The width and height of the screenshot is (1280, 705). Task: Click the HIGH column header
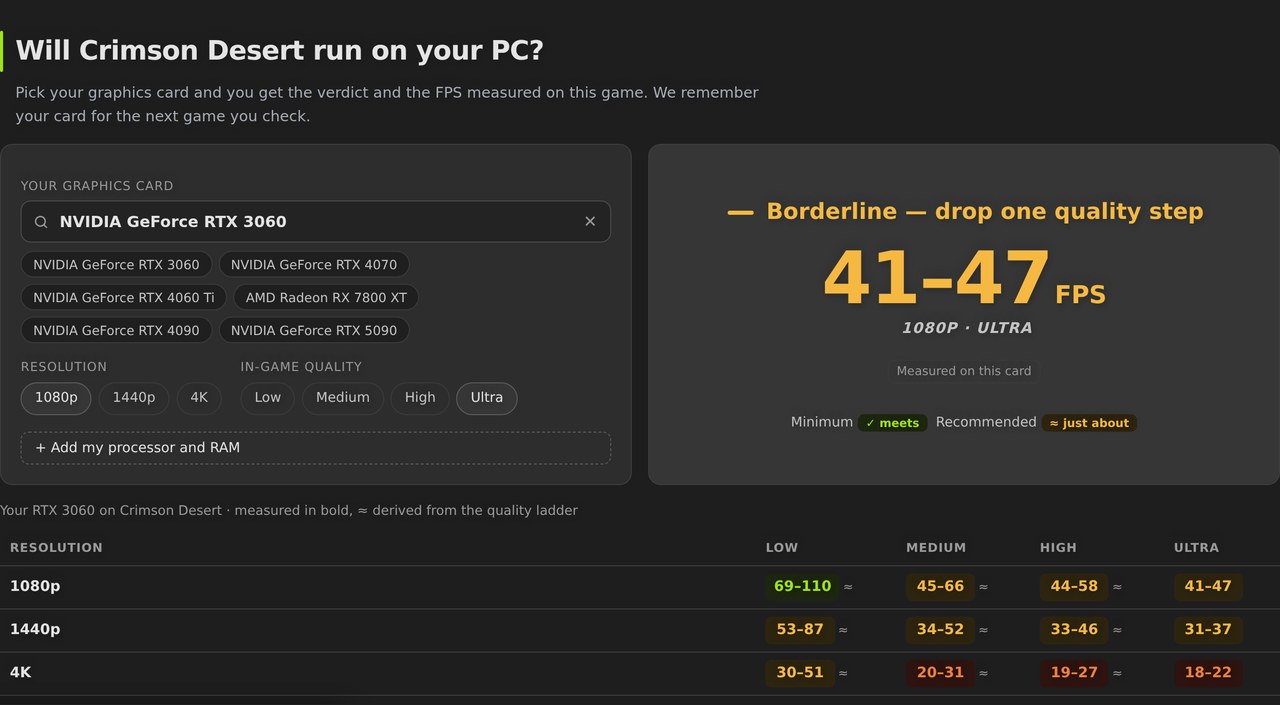click(x=1058, y=548)
